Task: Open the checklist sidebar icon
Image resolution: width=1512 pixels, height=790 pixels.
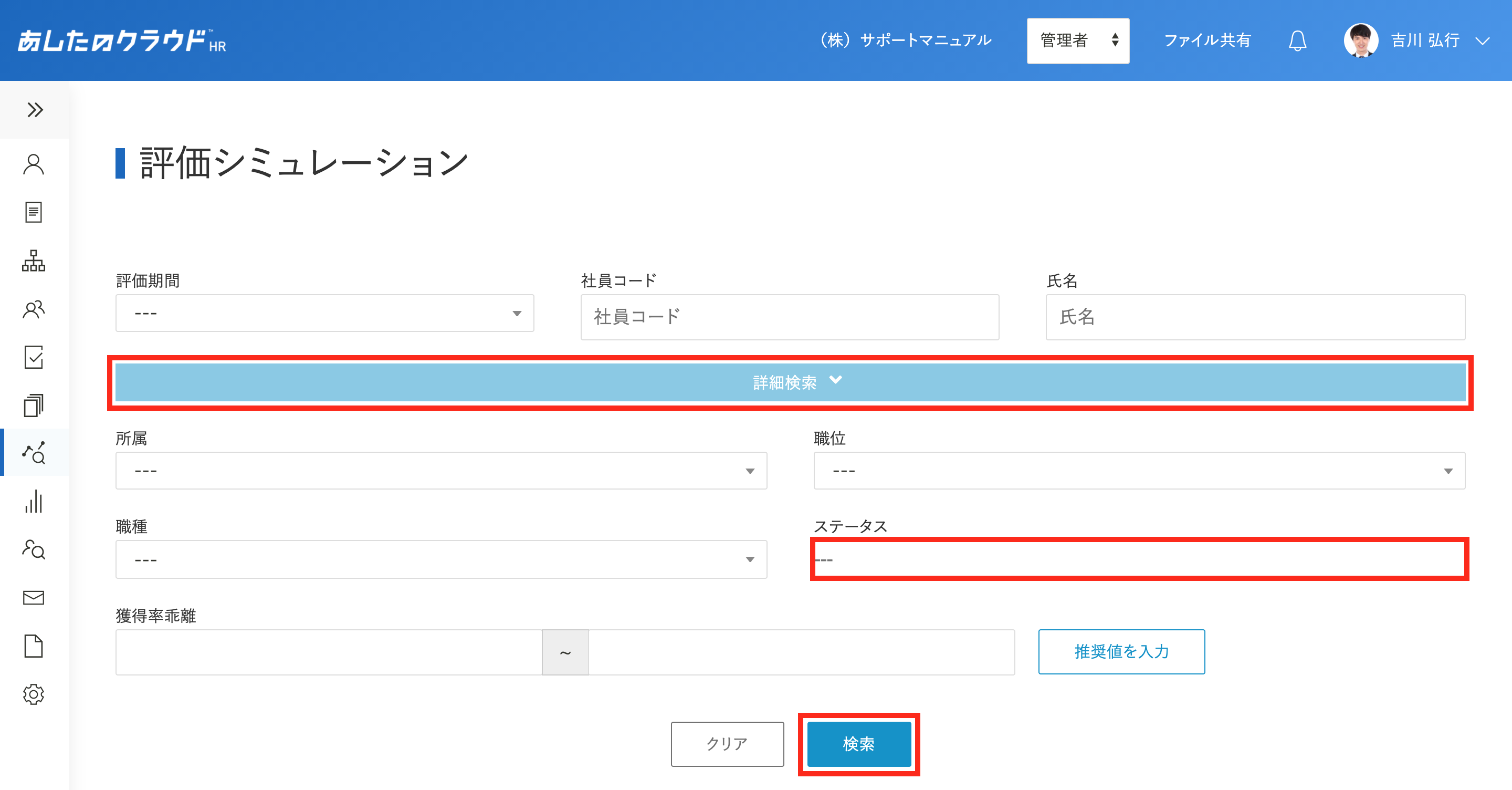Action: [x=34, y=357]
